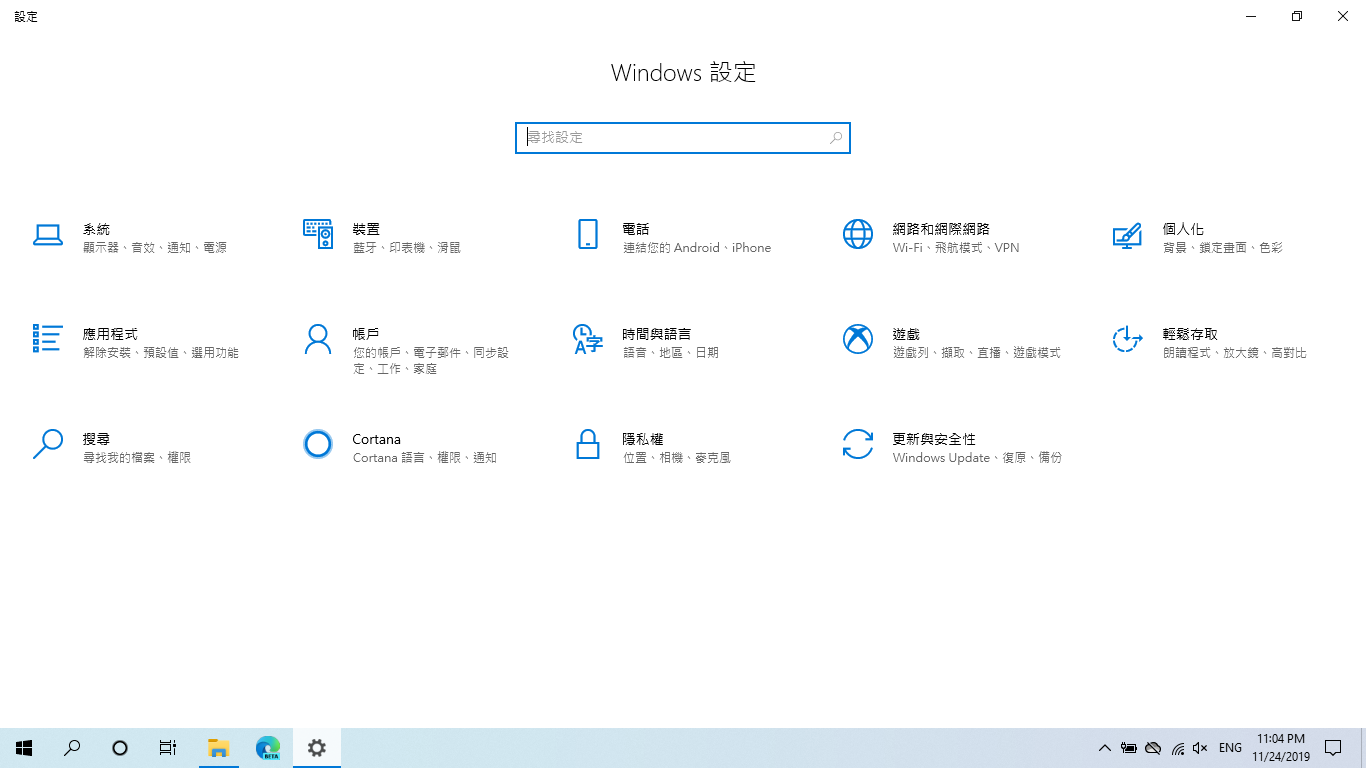1366x768 pixels.
Task: Click the muted speaker volume icon
Action: [x=1201, y=748]
